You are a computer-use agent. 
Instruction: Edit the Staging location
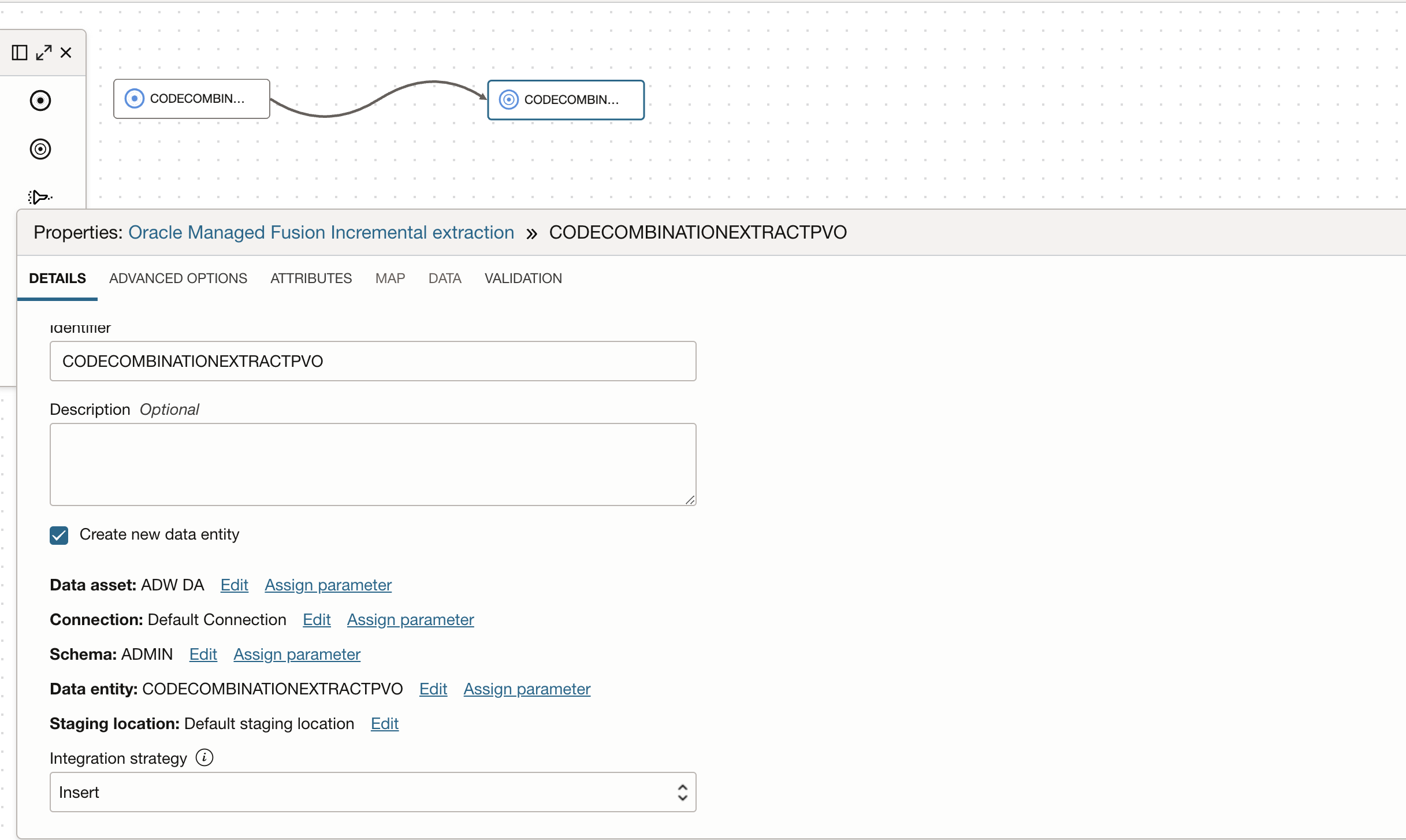tap(384, 723)
